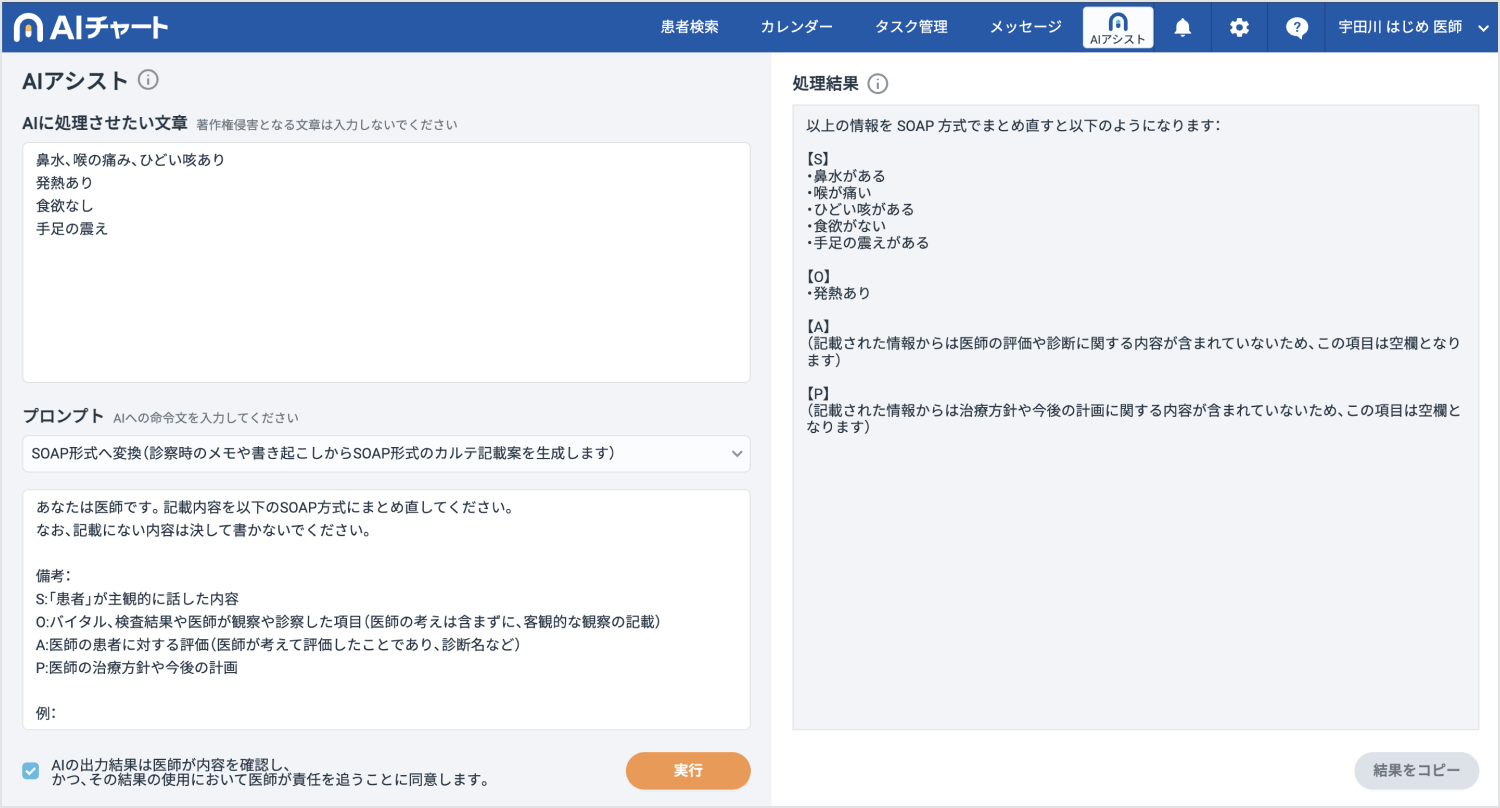This screenshot has width=1500, height=808.
Task: Click info icon next to AIアシスト heading
Action: point(148,80)
